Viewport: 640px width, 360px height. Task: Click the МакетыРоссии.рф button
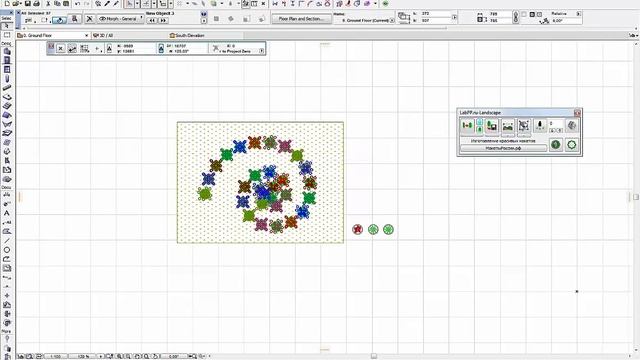(504, 148)
